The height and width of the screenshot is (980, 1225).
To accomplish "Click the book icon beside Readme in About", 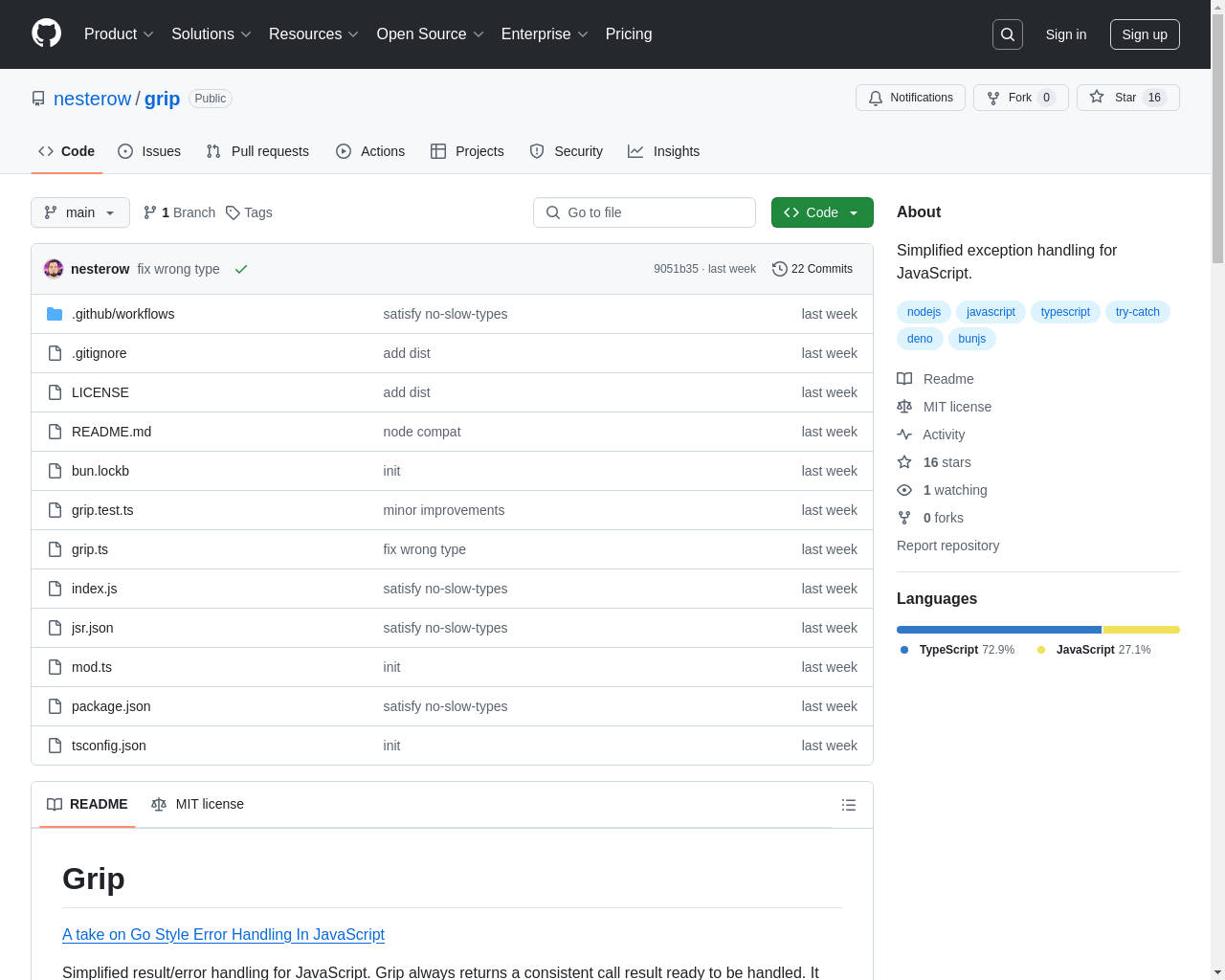I will coord(904,379).
